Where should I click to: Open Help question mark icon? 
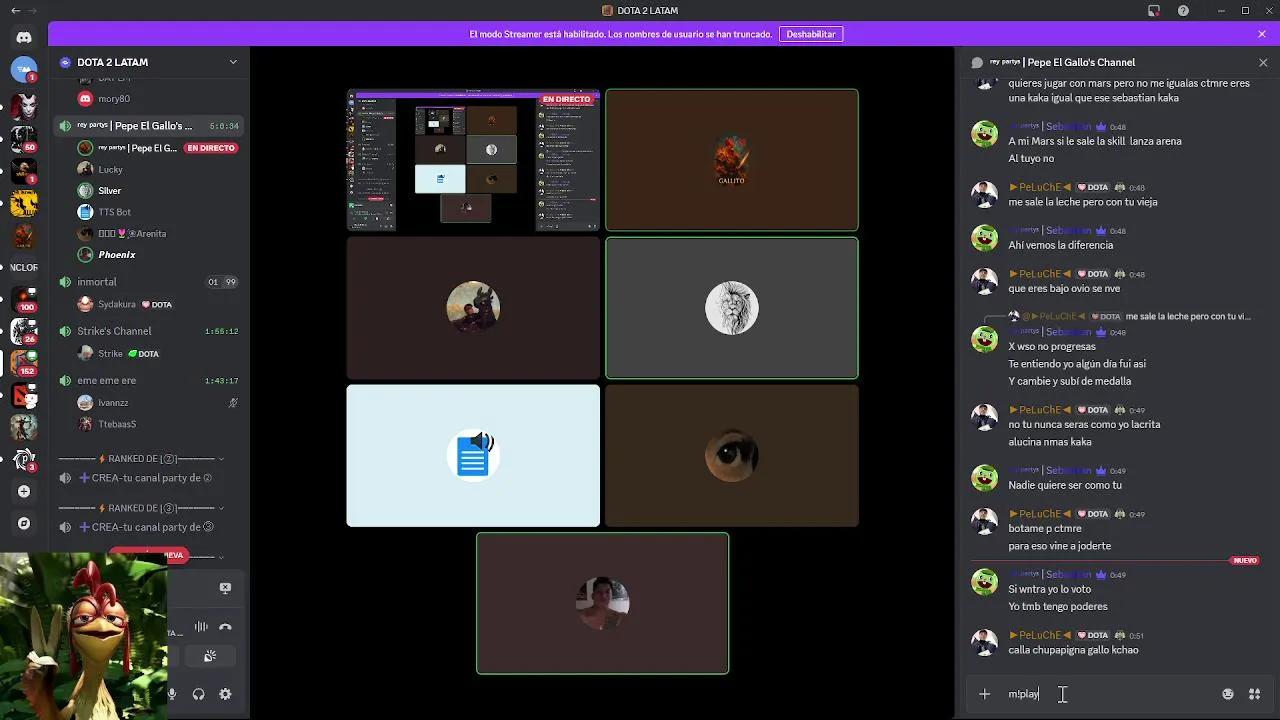click(x=1184, y=11)
